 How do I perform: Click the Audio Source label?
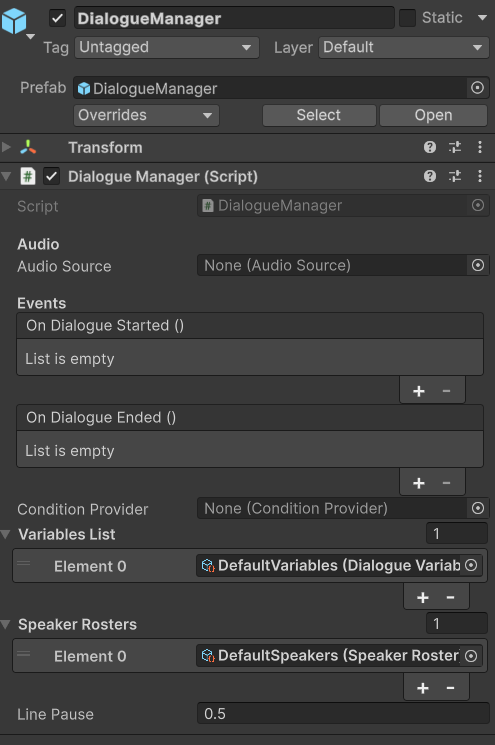pos(64,267)
